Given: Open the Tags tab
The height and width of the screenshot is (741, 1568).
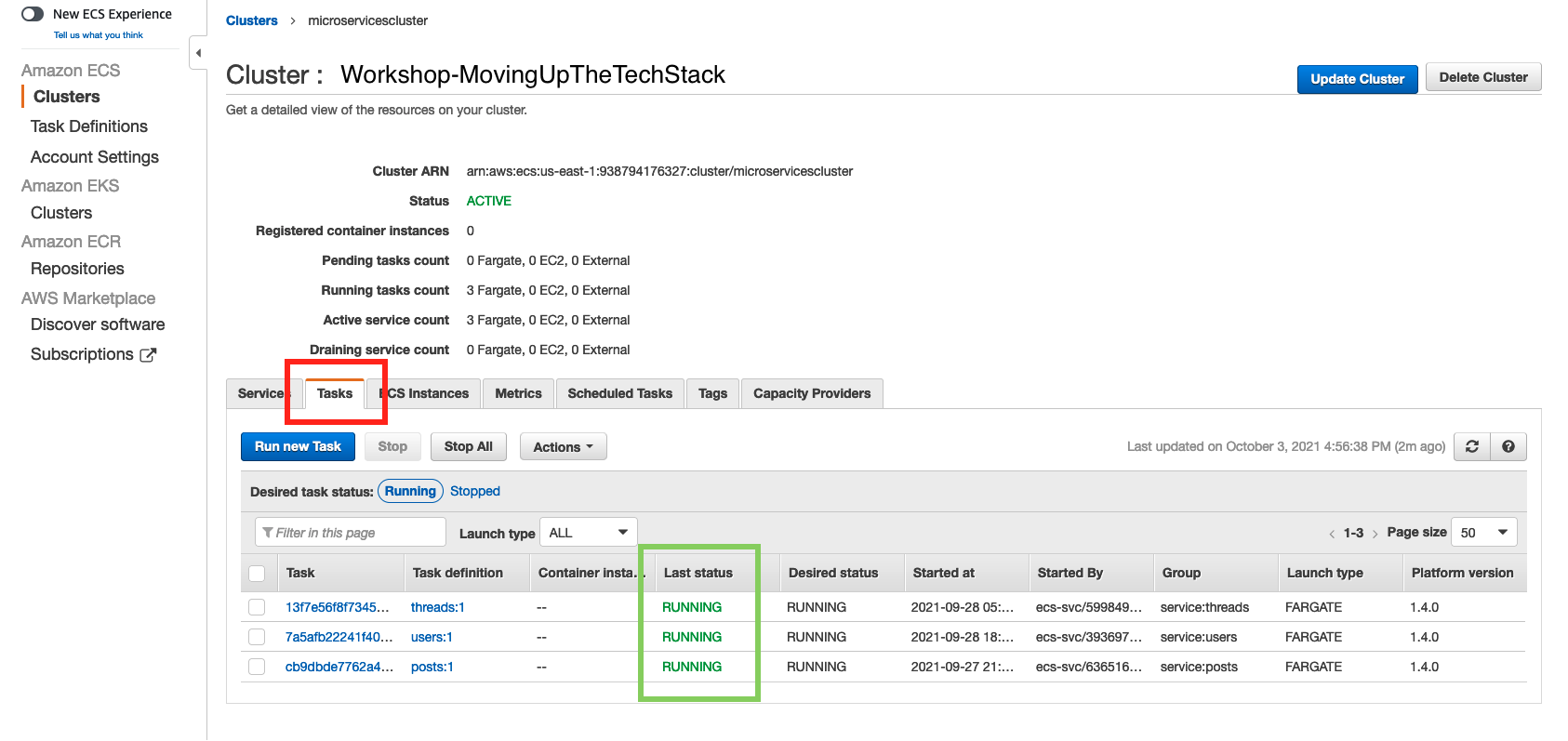Looking at the screenshot, I should click(712, 393).
